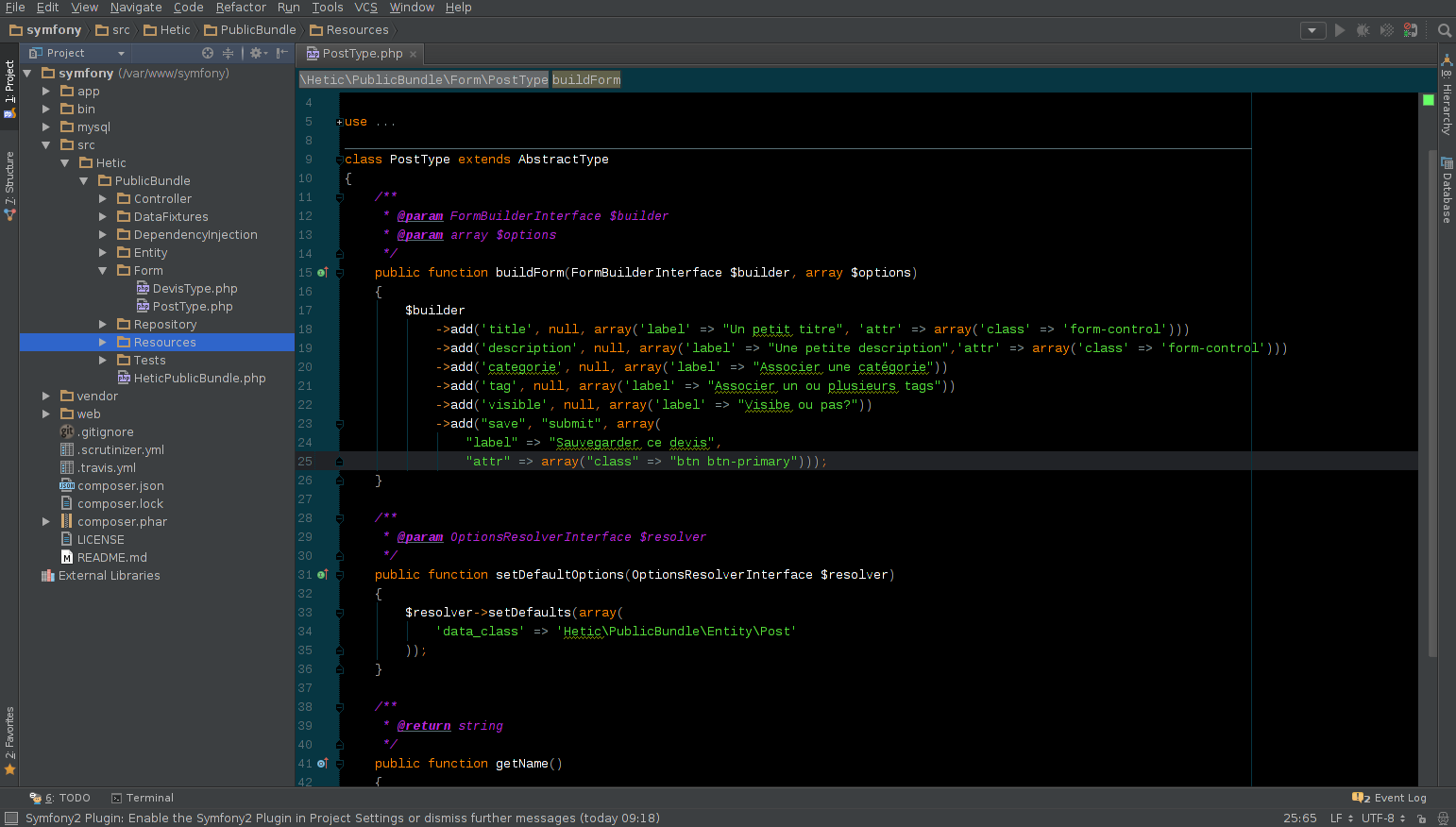Fold the class PostType block

pyautogui.click(x=340, y=160)
